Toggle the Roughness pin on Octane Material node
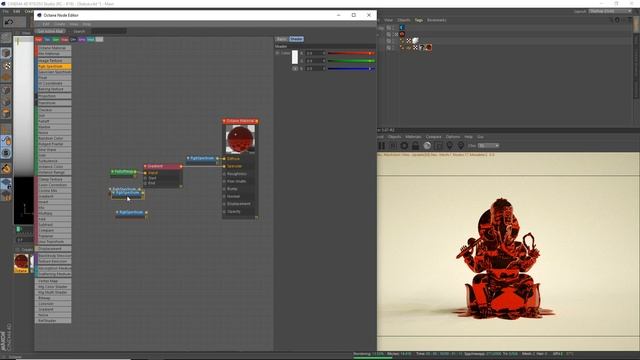Viewport: 640px width, 360px height. [224, 174]
